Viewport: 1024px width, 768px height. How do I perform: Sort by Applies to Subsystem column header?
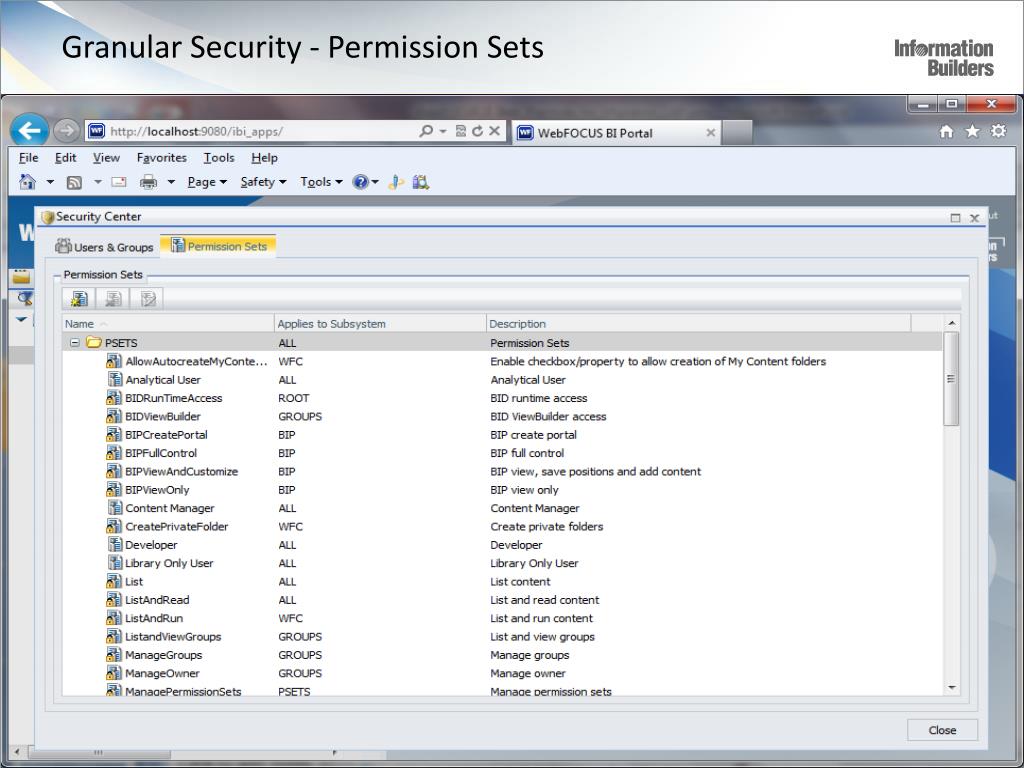click(380, 323)
